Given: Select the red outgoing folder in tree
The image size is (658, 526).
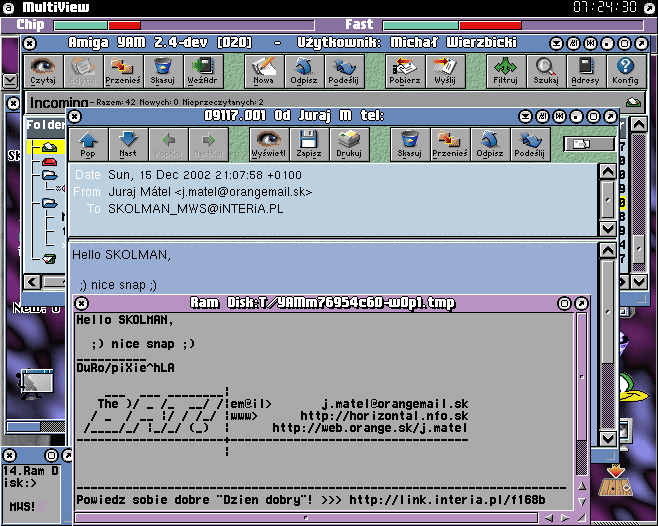Looking at the screenshot, I should (49, 162).
